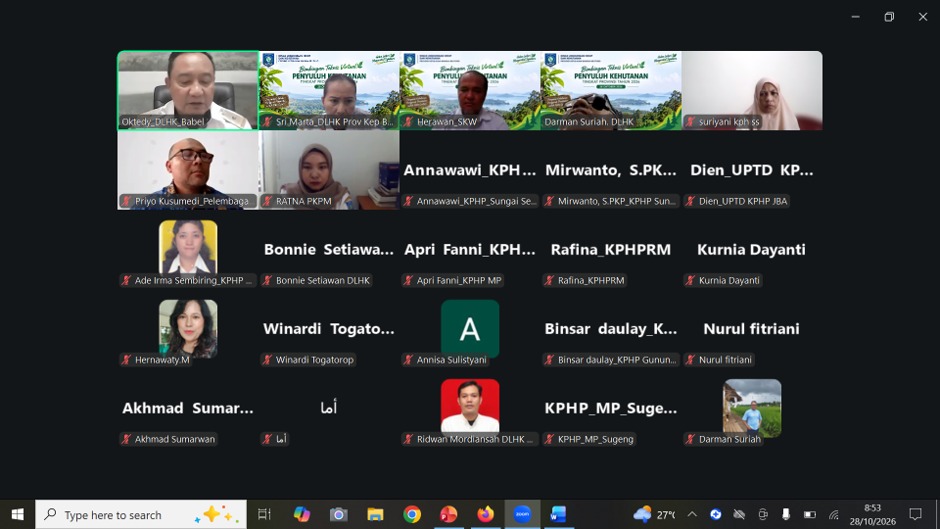Click Annisa Sulistyani green A avatar

pyautogui.click(x=470, y=328)
